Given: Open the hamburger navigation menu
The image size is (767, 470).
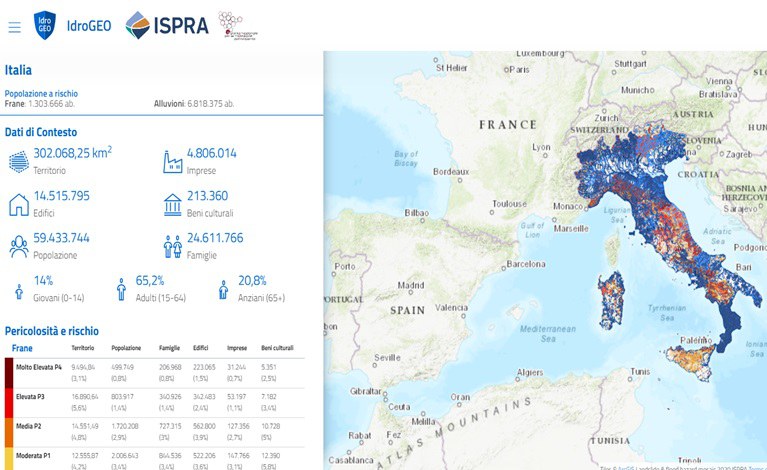Looking at the screenshot, I should pos(14,26).
